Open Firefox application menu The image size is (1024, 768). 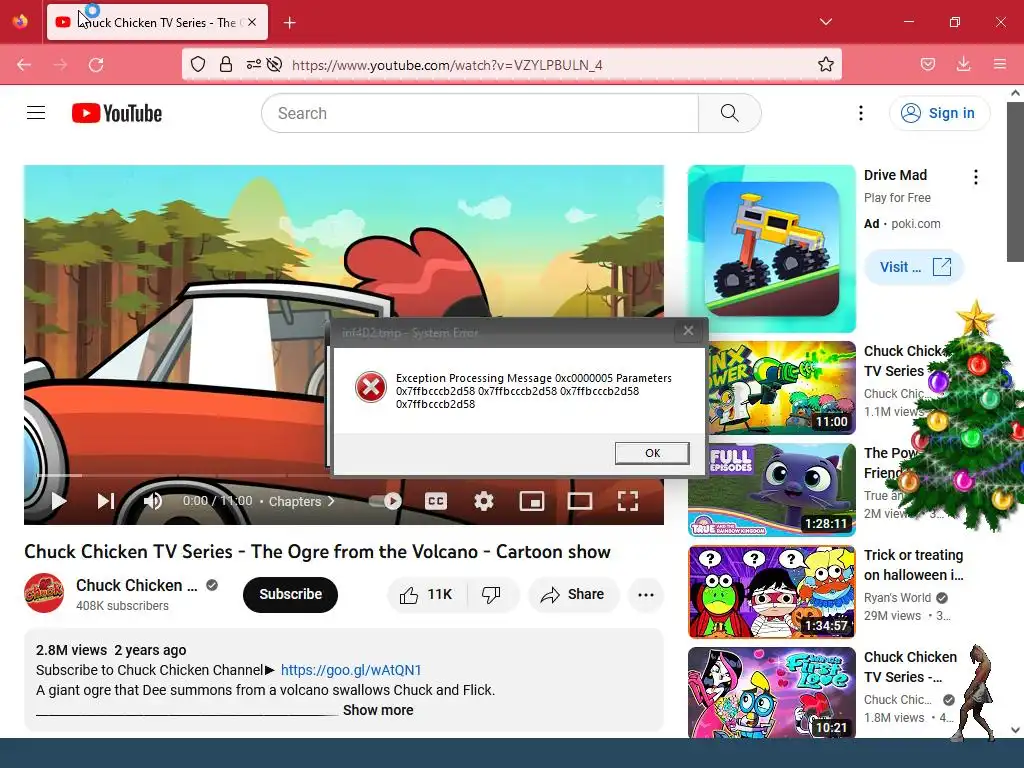[x=1000, y=65]
